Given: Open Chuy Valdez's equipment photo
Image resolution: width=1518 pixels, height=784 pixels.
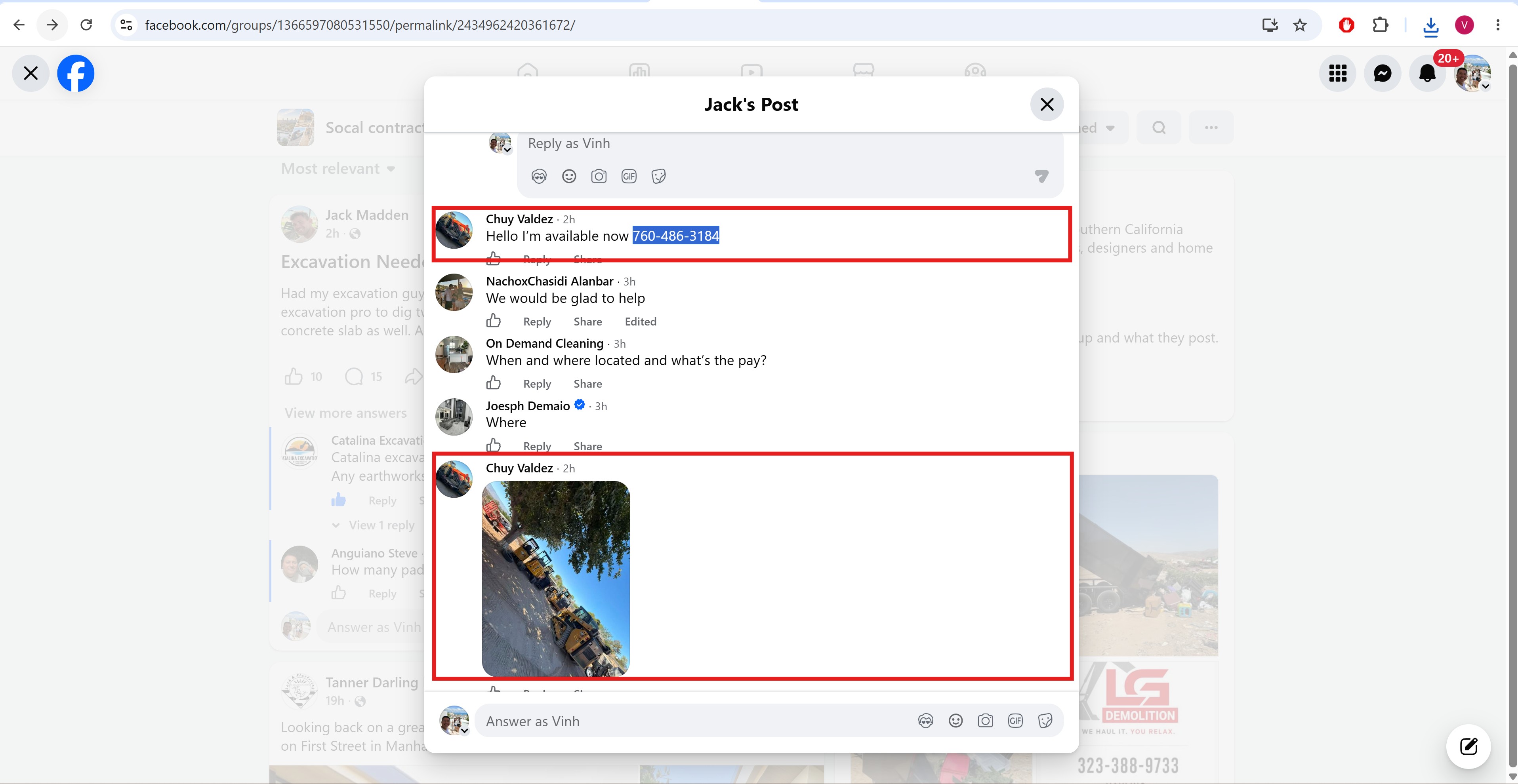Looking at the screenshot, I should coord(556,578).
